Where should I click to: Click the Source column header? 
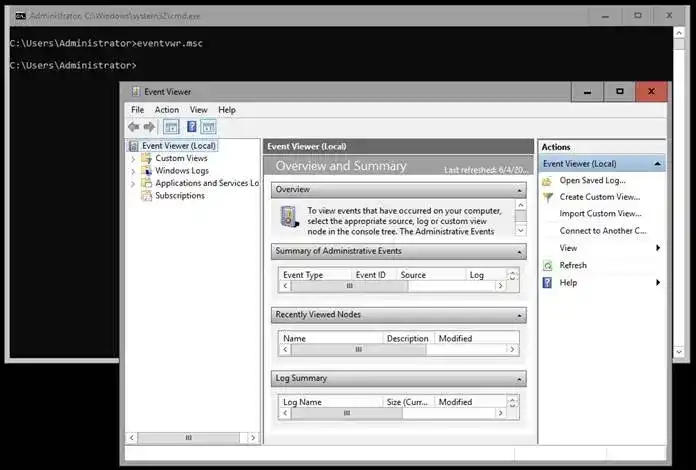(x=431, y=275)
